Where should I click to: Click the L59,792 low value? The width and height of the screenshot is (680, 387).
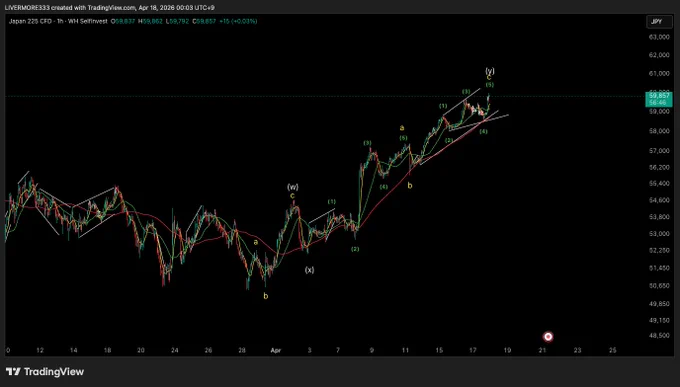click(177, 21)
